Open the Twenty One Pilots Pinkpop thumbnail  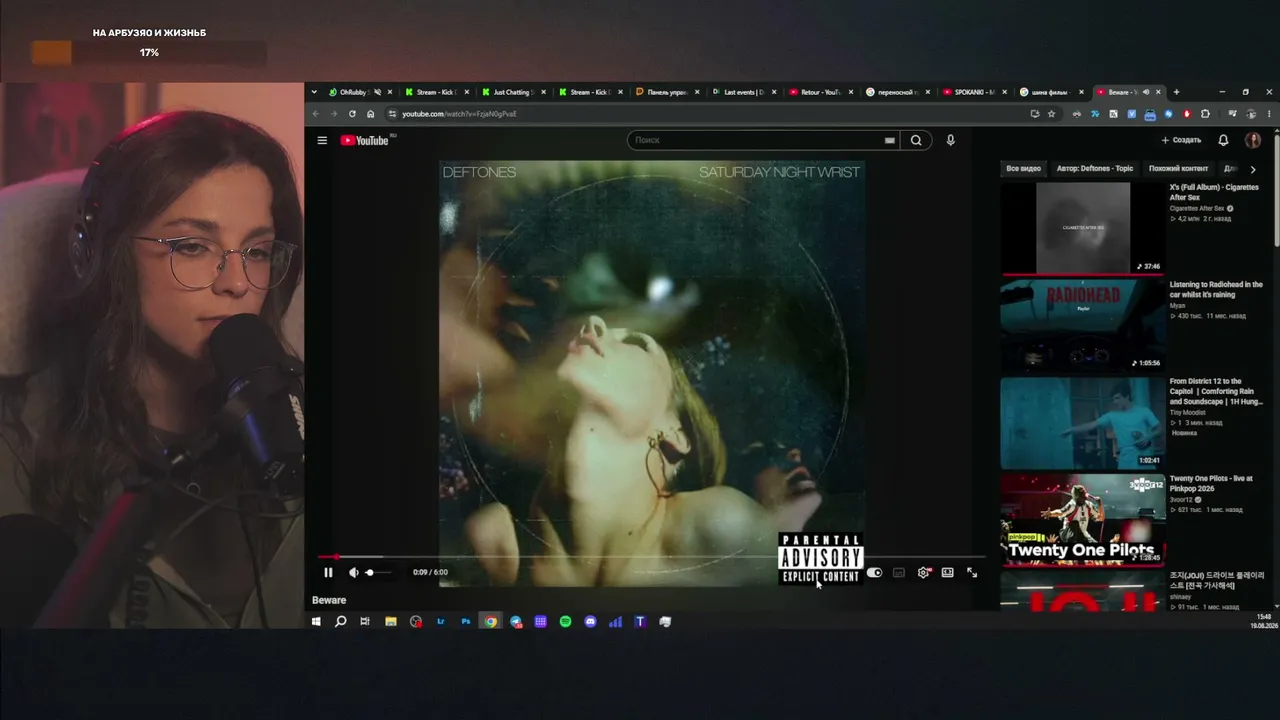(x=1082, y=519)
